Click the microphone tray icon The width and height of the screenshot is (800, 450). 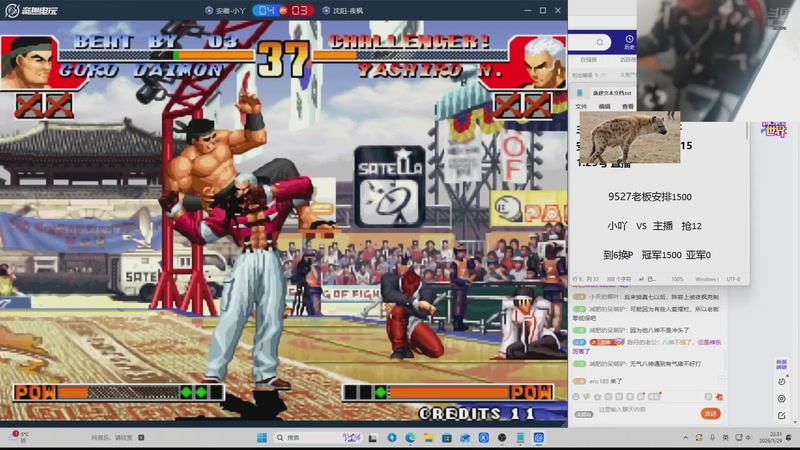click(x=712, y=438)
